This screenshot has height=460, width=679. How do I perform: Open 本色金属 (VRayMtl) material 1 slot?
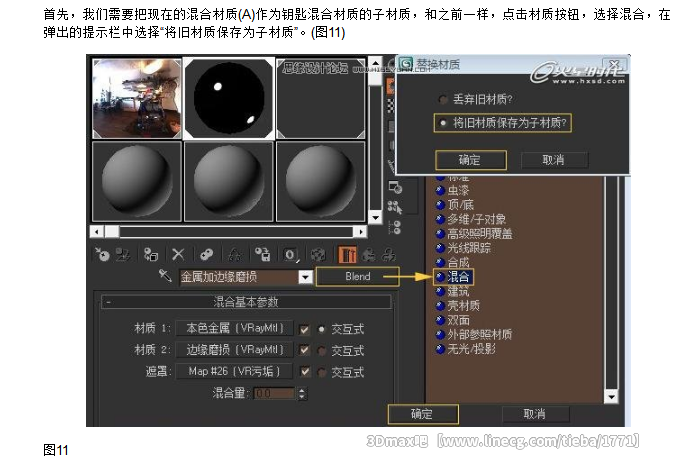click(x=235, y=328)
